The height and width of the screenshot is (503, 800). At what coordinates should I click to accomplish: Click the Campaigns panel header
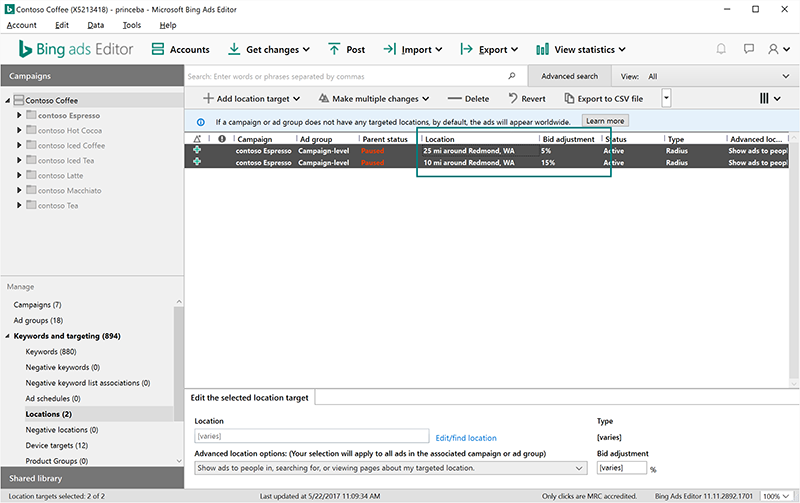point(92,76)
